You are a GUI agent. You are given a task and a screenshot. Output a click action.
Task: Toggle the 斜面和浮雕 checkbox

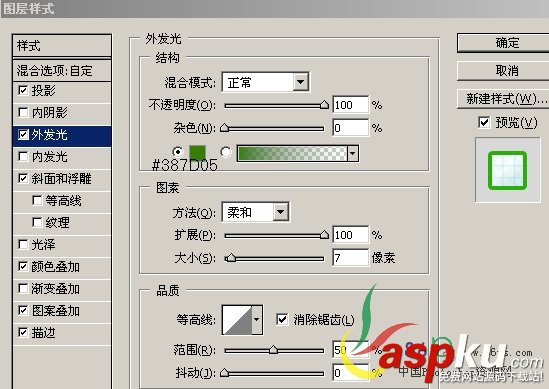[x=23, y=179]
